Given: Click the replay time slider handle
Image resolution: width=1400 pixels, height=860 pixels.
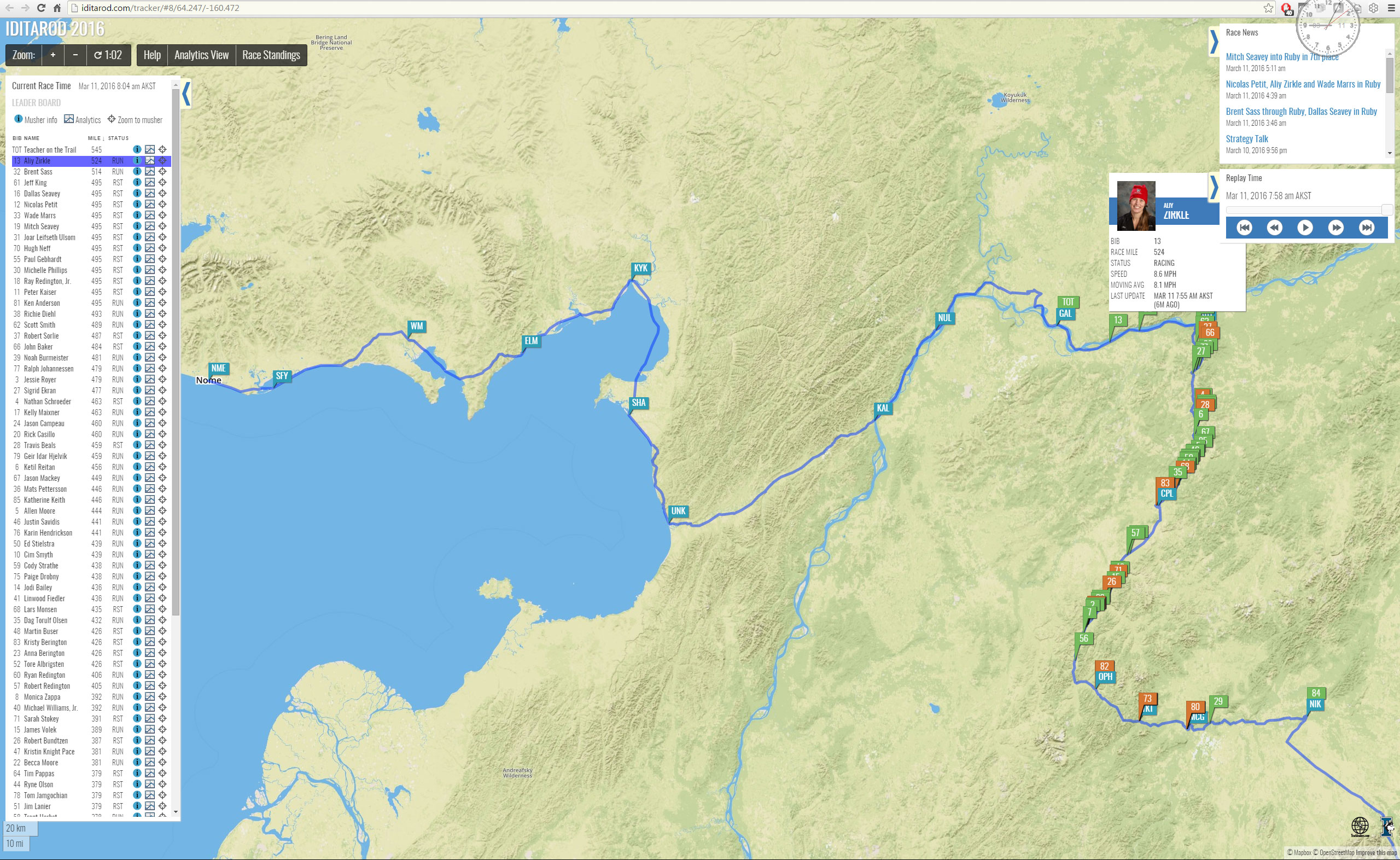Looking at the screenshot, I should tap(1386, 210).
